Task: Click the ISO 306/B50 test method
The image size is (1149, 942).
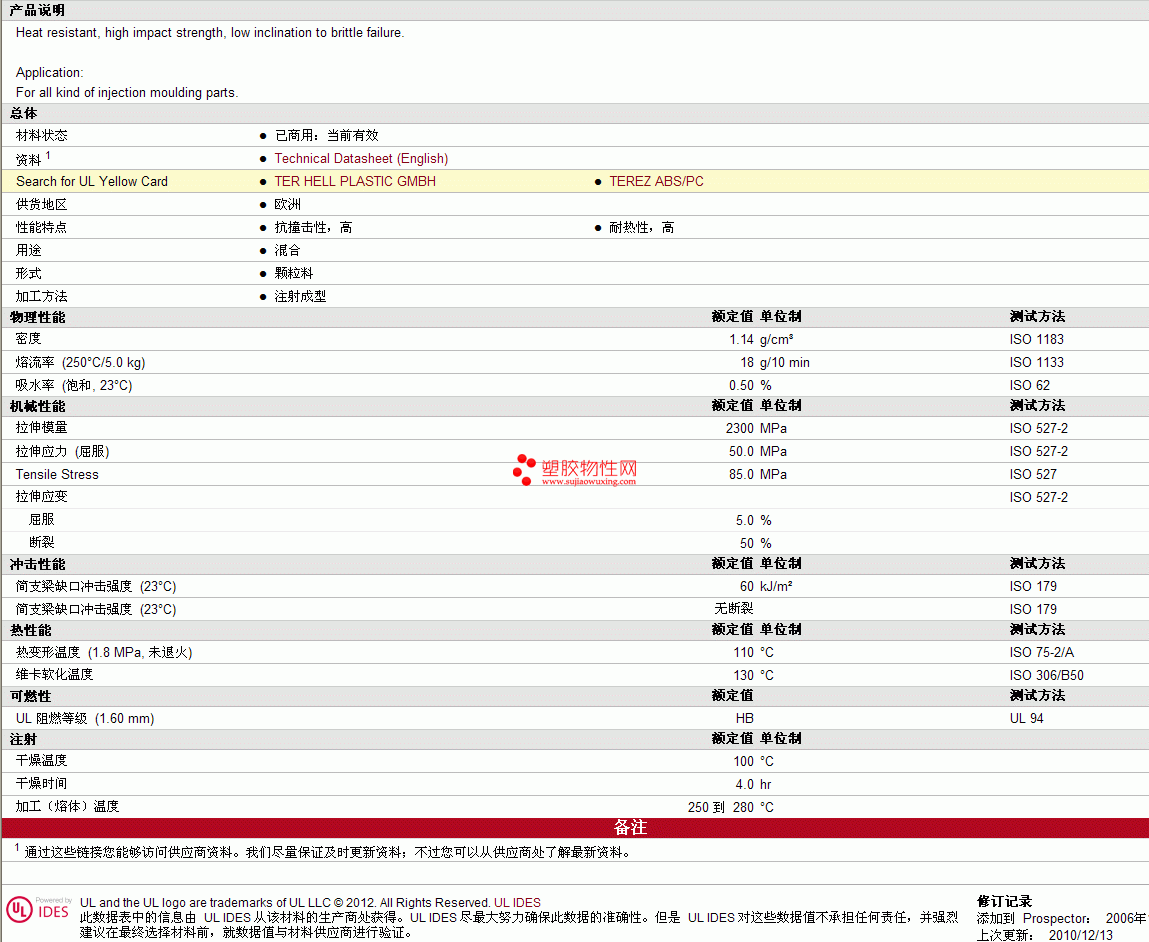Action: [x=1046, y=675]
